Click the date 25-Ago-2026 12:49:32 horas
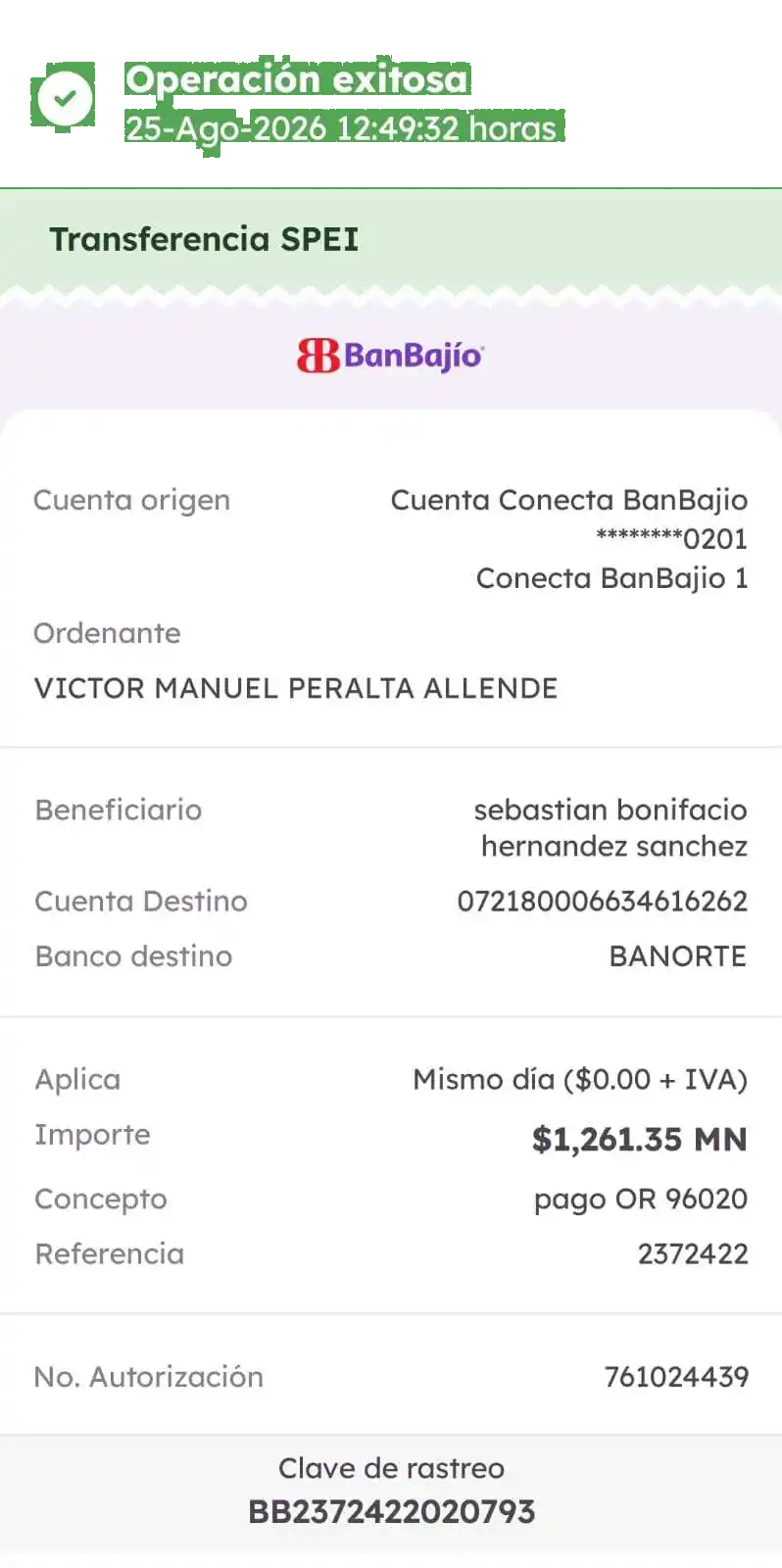Viewport: 782px width, 1568px height. coord(341,128)
